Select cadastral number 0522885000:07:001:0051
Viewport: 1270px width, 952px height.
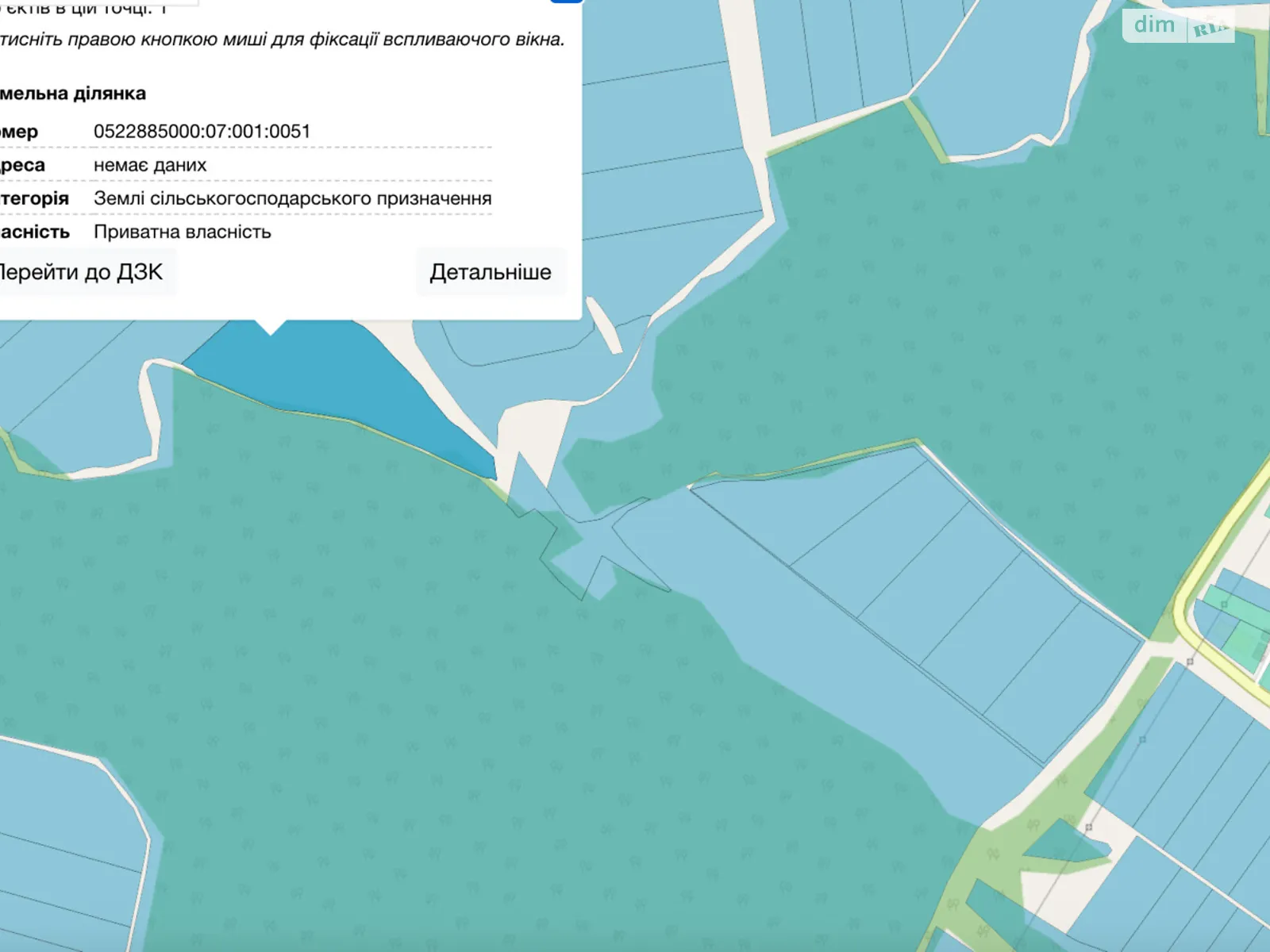(x=202, y=132)
